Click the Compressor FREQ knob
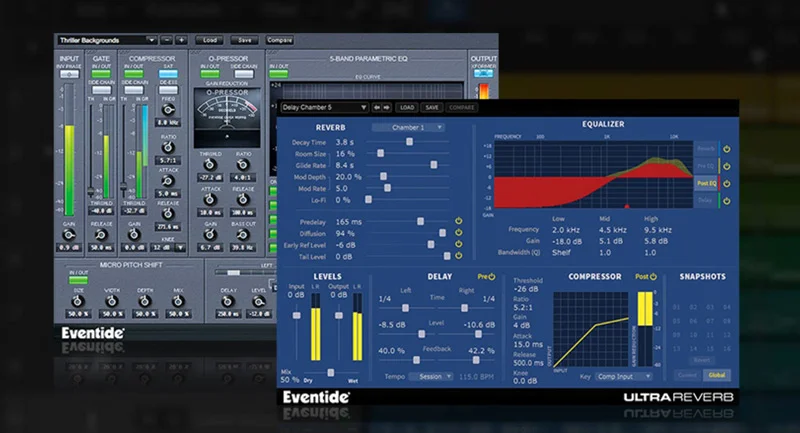 [x=168, y=109]
